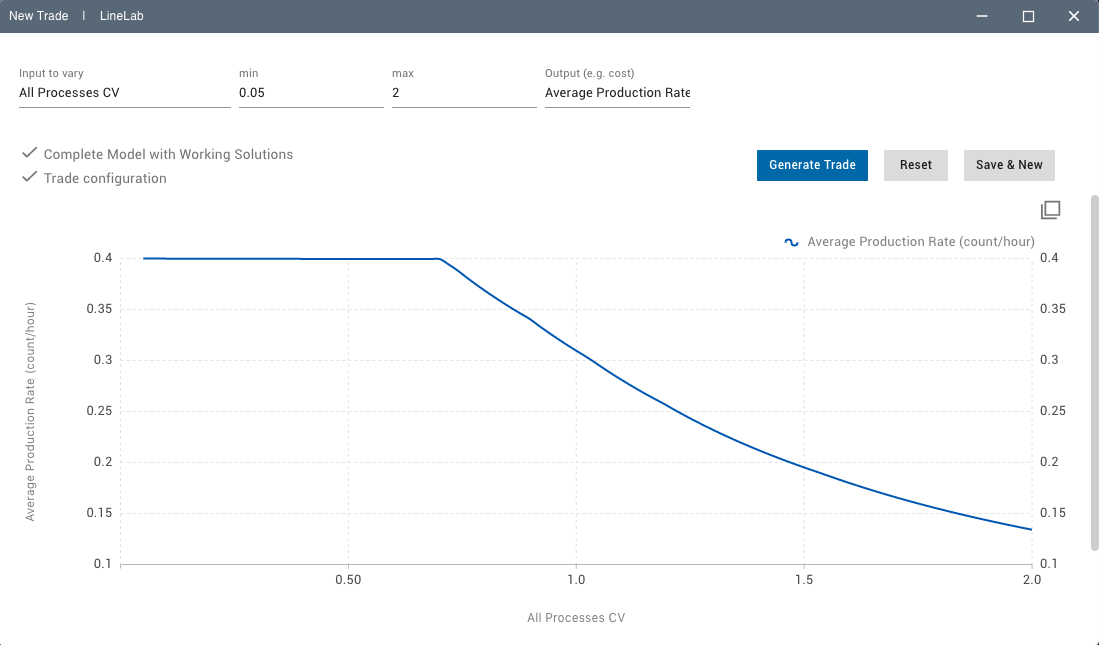Maximize the New Trade window
The image size is (1099, 645).
coord(1028,17)
